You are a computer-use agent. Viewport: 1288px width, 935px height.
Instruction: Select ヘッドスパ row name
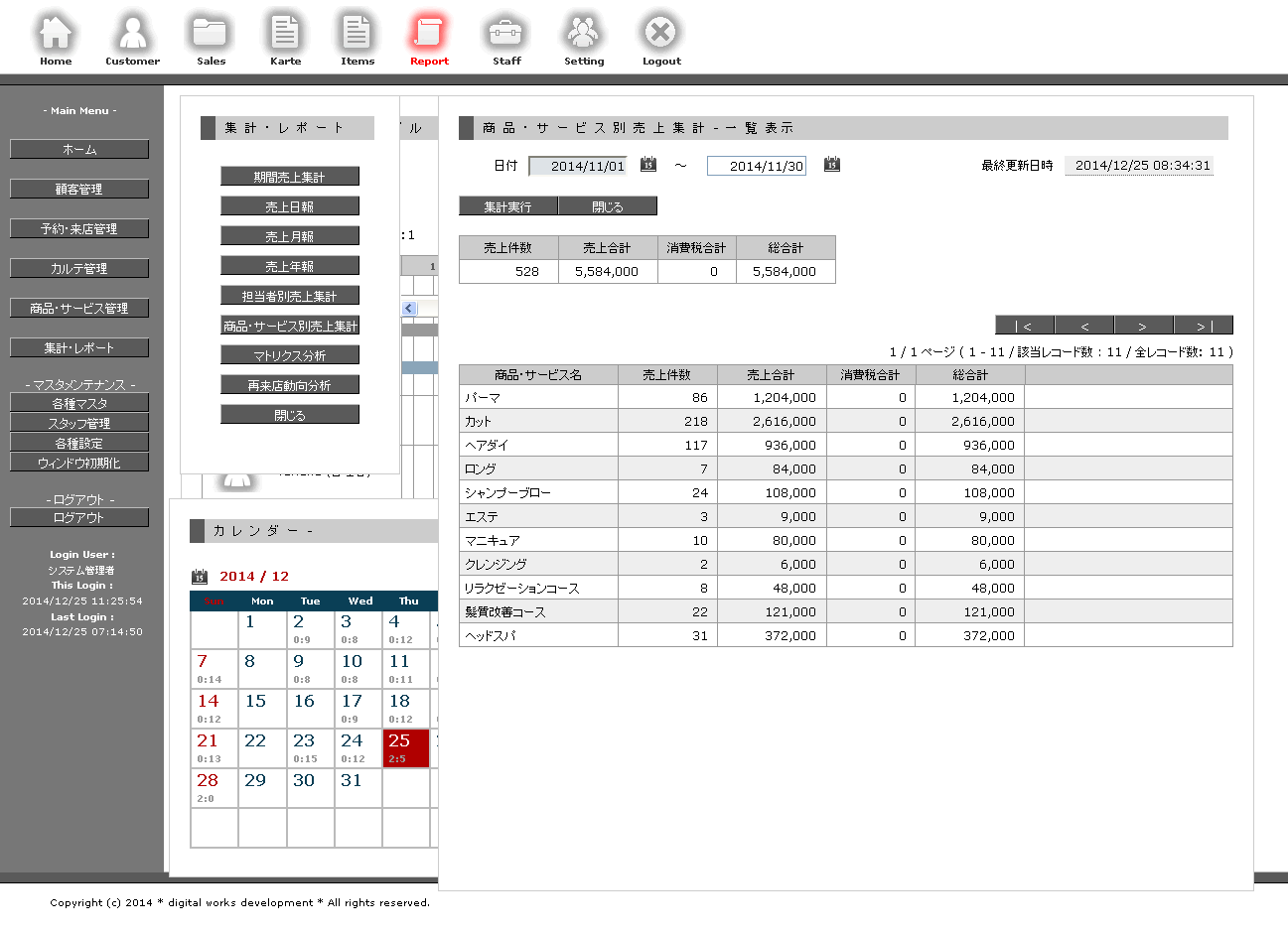tap(491, 636)
